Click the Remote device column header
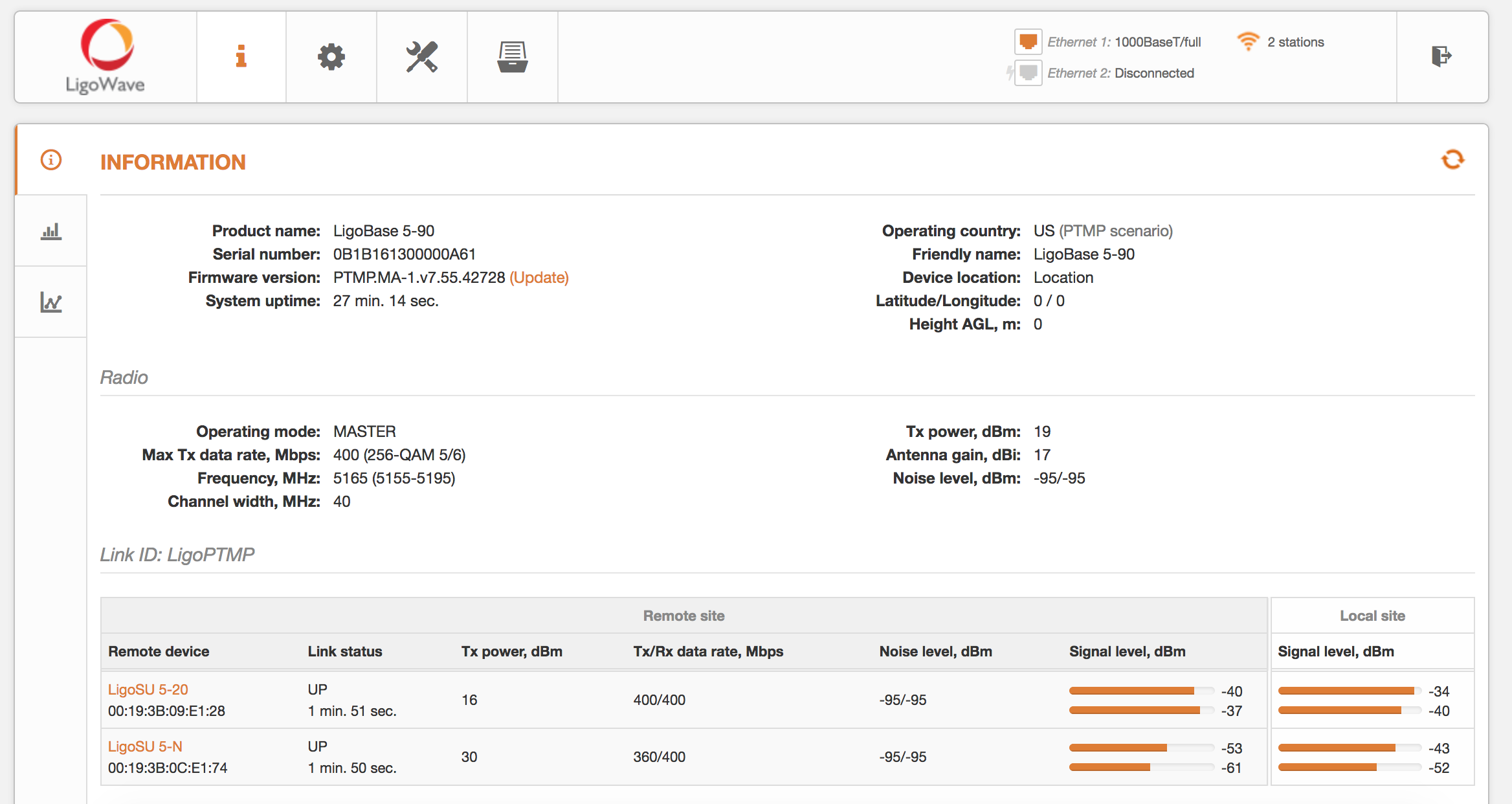1512x804 pixels. 159,651
